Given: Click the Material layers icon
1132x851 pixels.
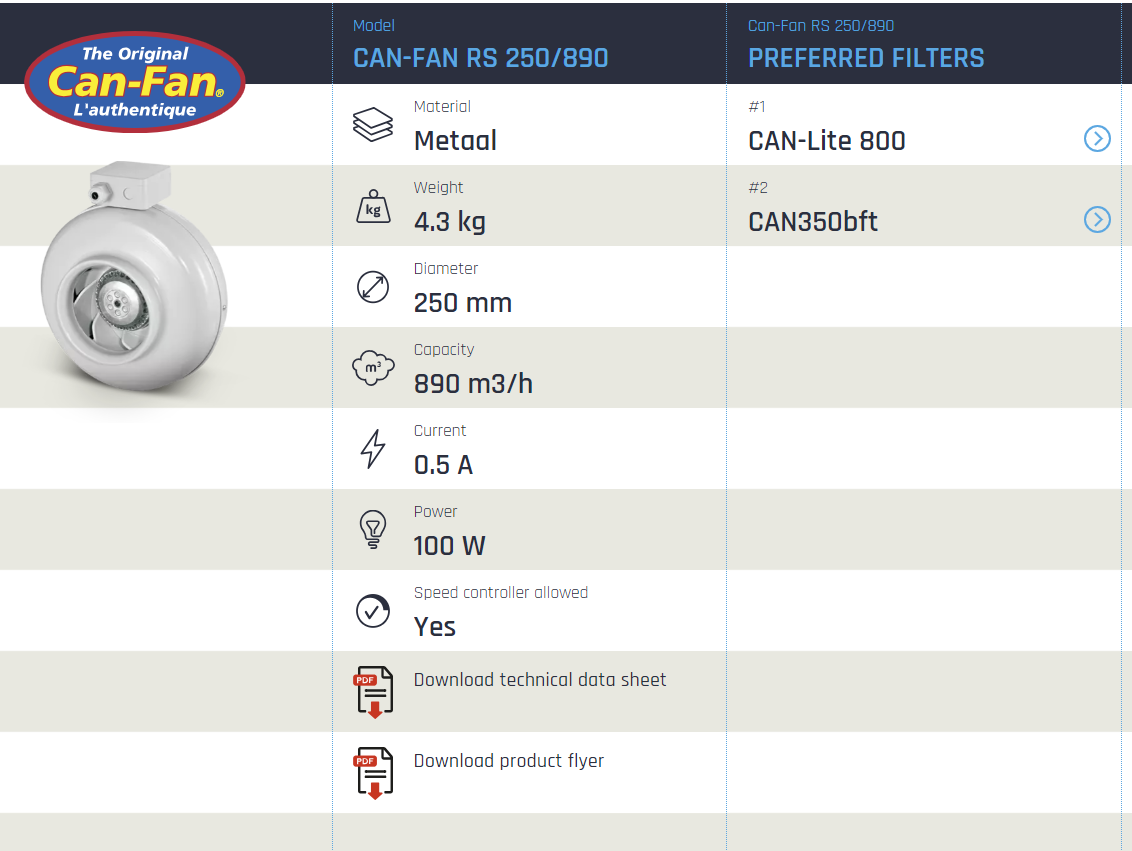Looking at the screenshot, I should pos(373,125).
